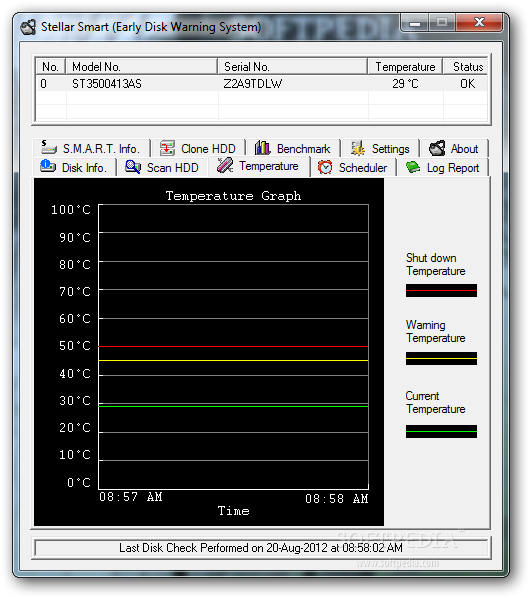
Task: Click the Clone HDD tab icon
Action: point(167,148)
